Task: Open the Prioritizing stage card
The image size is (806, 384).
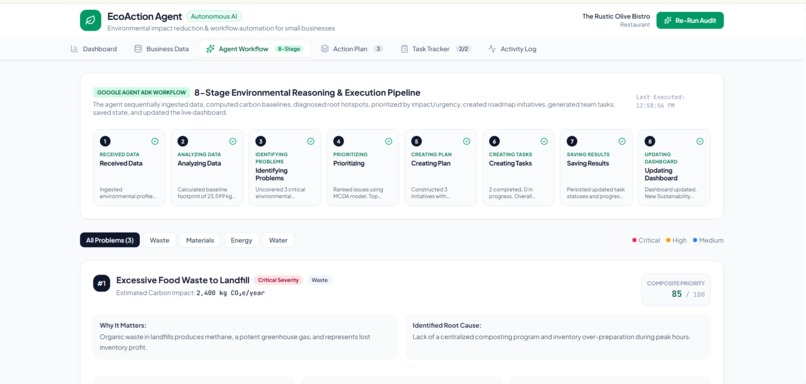Action: point(362,168)
